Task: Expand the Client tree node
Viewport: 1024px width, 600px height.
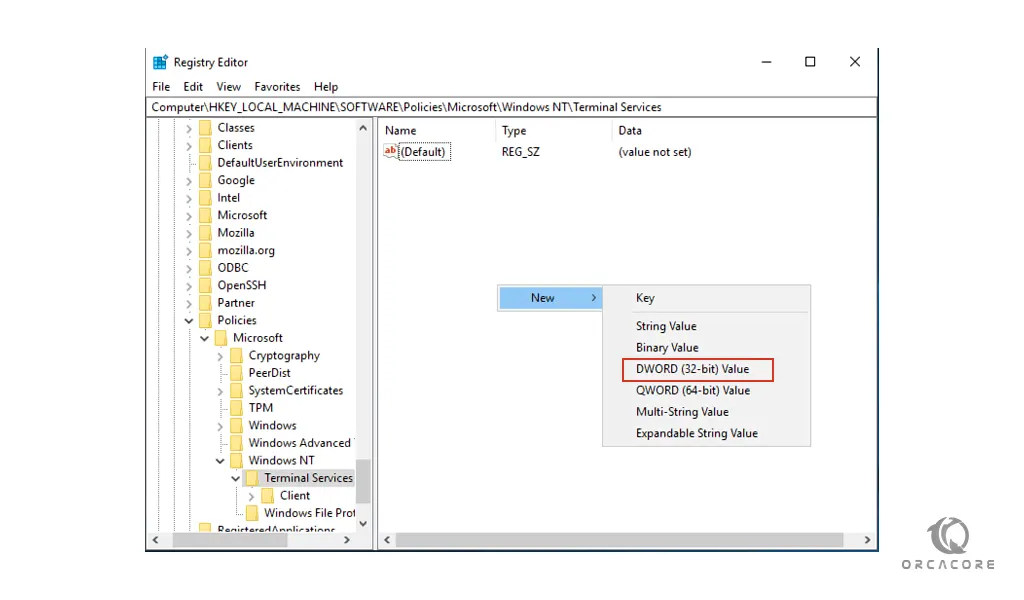Action: pos(251,496)
